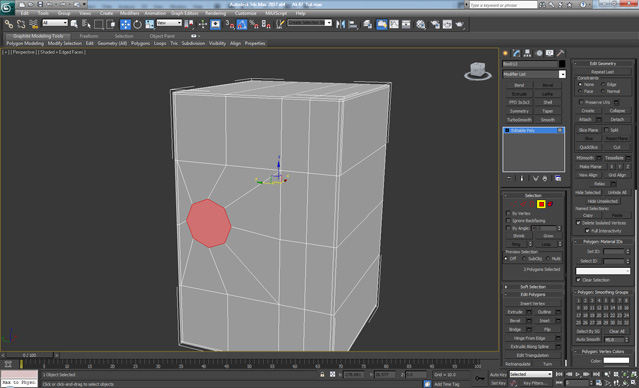
Task: Open the Modifiers menu
Action: 130,13
